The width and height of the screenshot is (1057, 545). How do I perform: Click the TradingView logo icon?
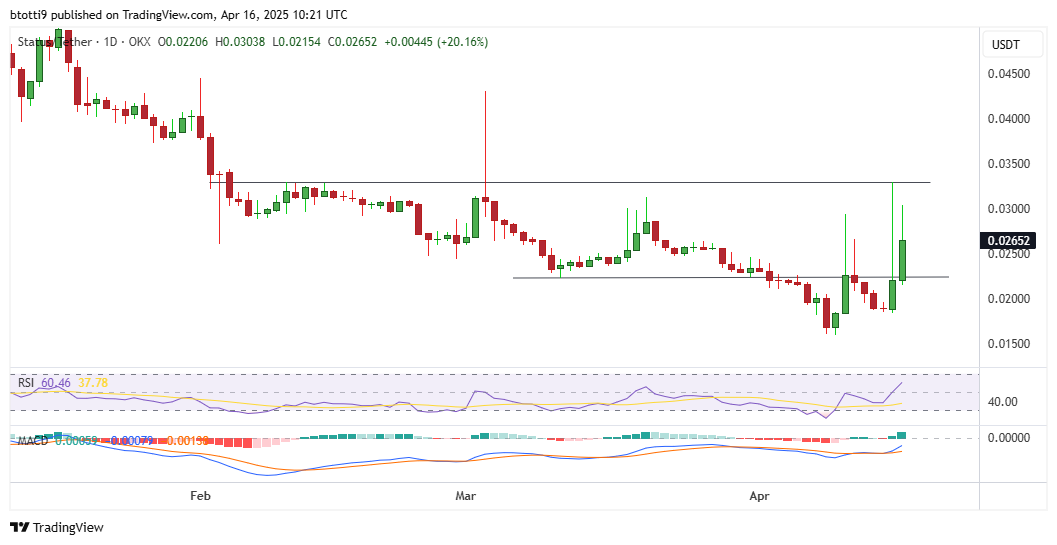[20, 527]
